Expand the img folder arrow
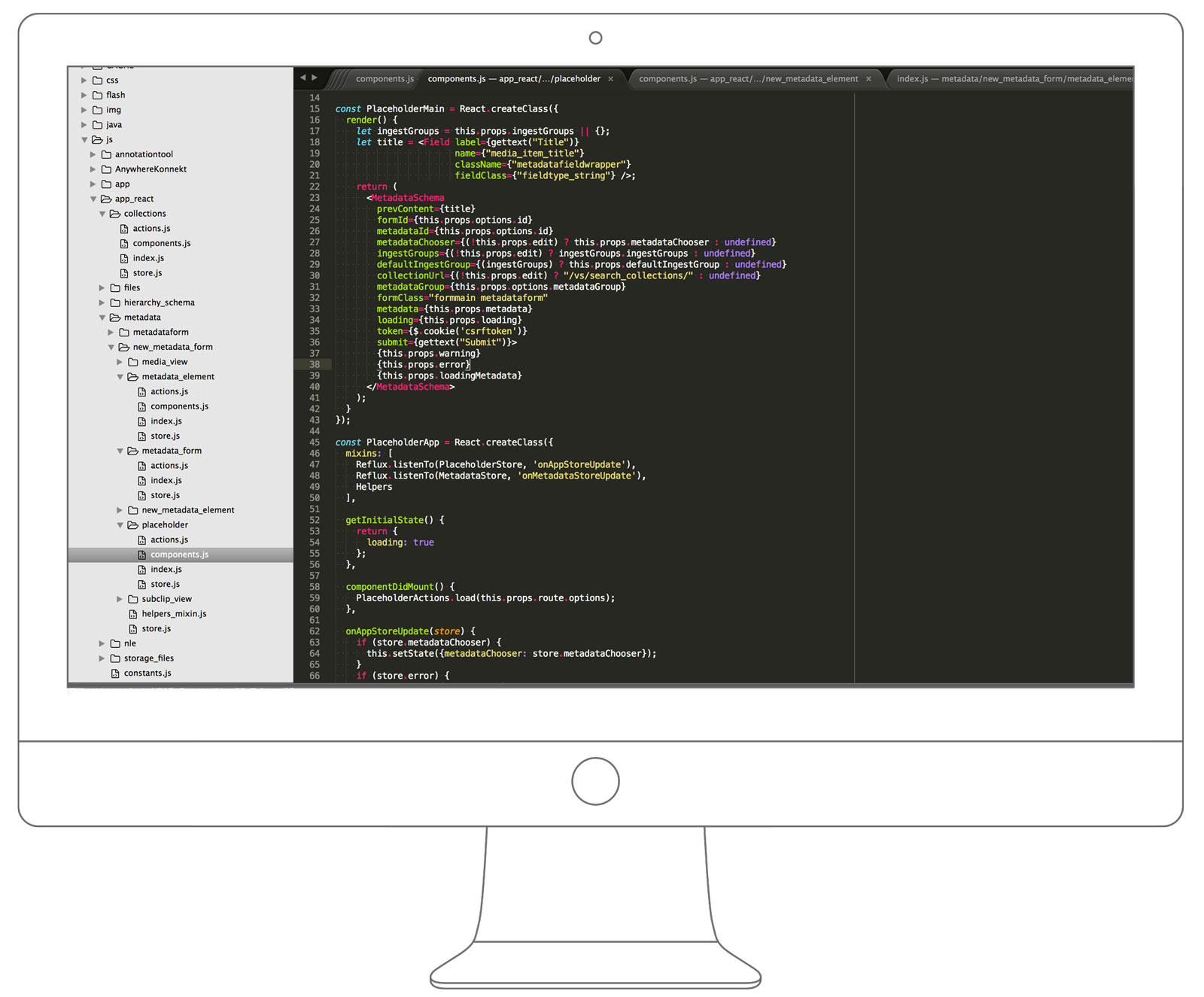This screenshot has height=997, width=1204. 84,110
